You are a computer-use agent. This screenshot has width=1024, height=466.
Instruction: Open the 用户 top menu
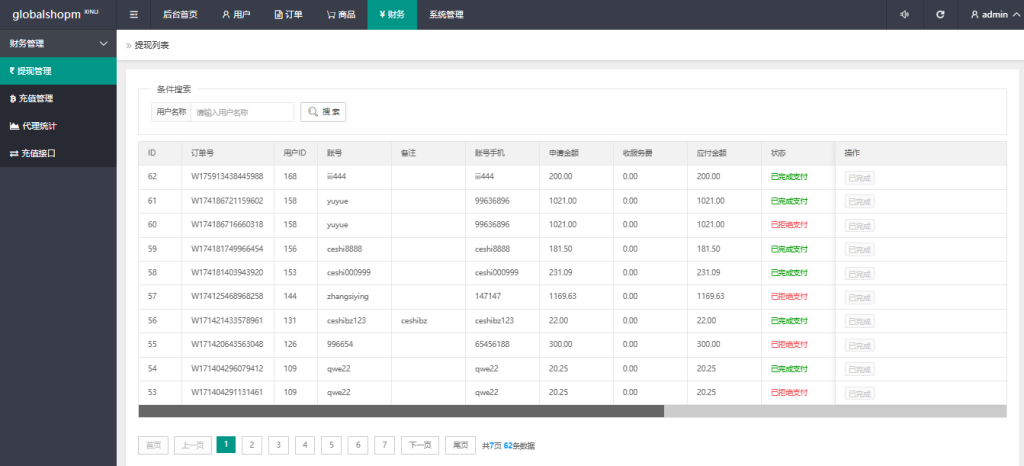236,15
